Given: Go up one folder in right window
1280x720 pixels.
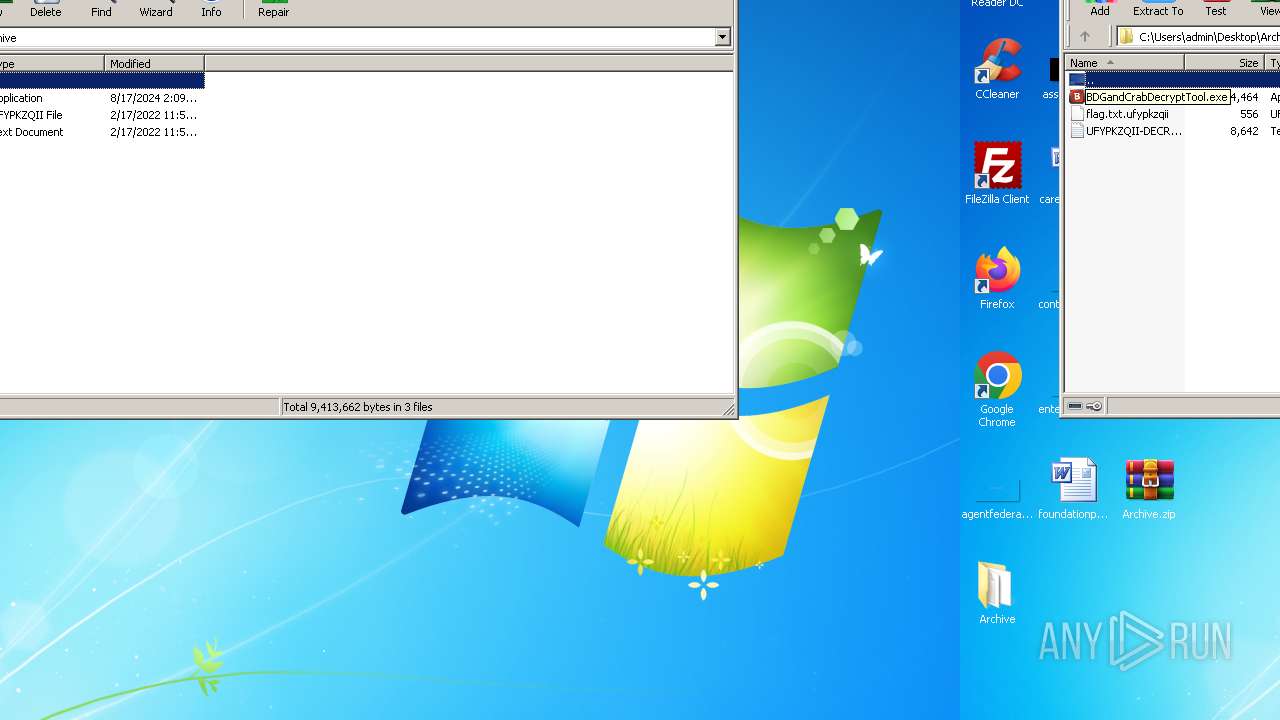Looking at the screenshot, I should pos(1085,36).
